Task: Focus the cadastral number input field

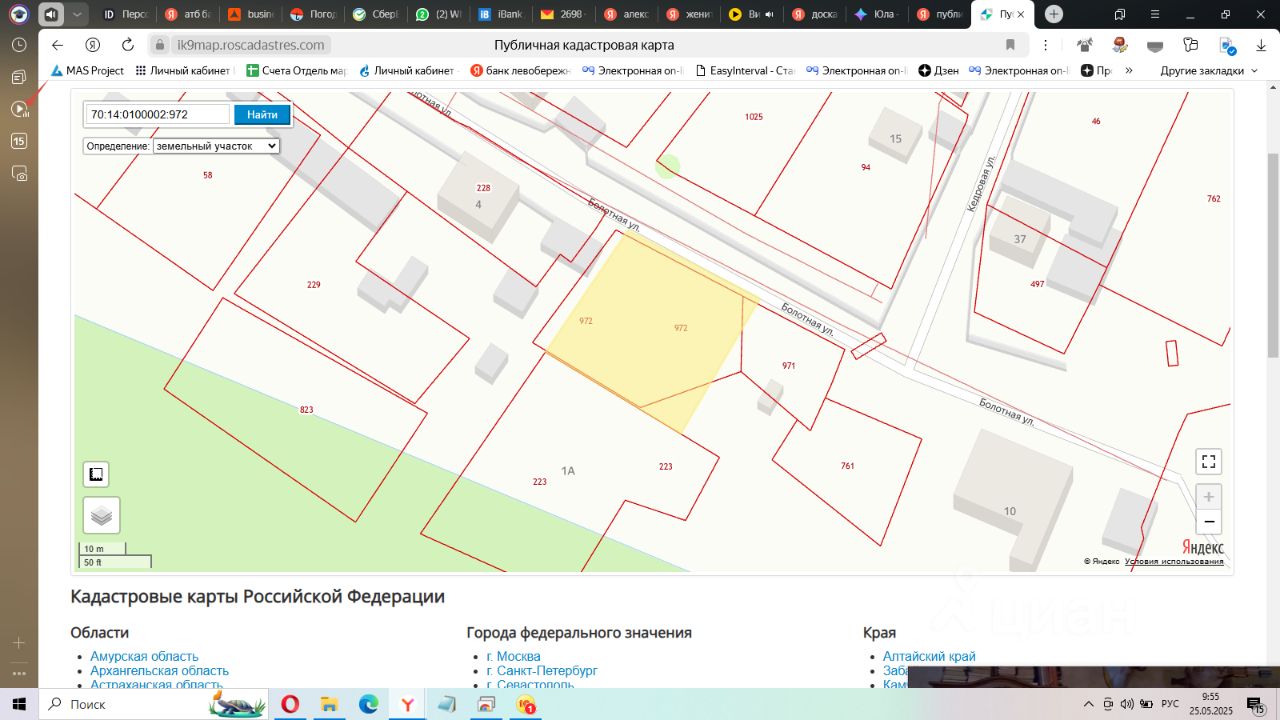Action: 157,115
